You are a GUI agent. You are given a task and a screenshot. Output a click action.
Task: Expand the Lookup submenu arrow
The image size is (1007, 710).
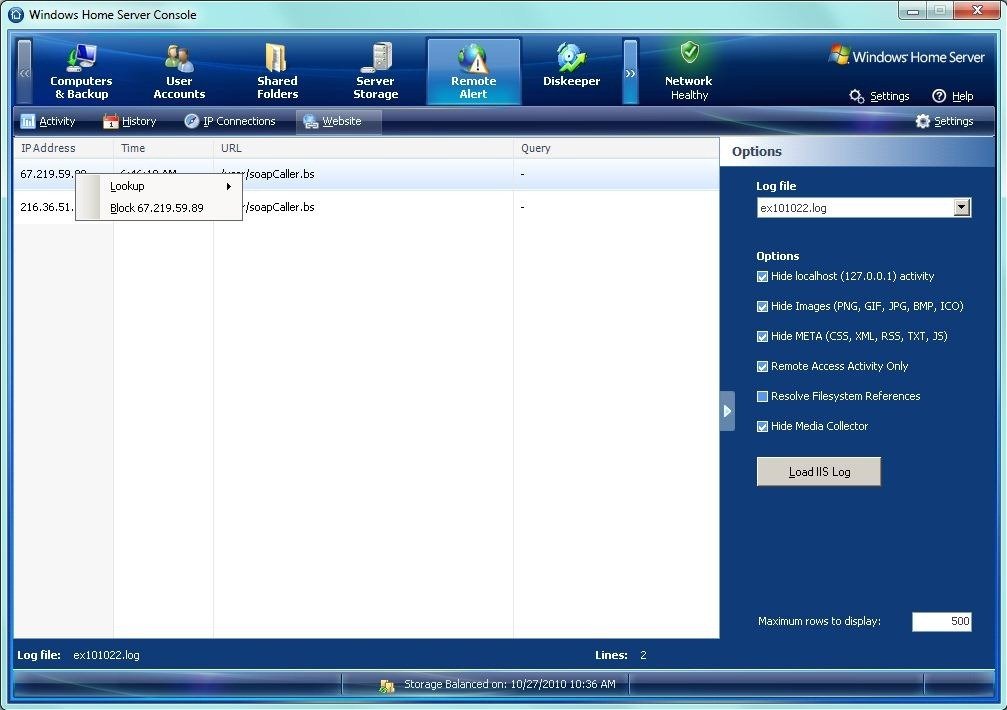(x=229, y=187)
